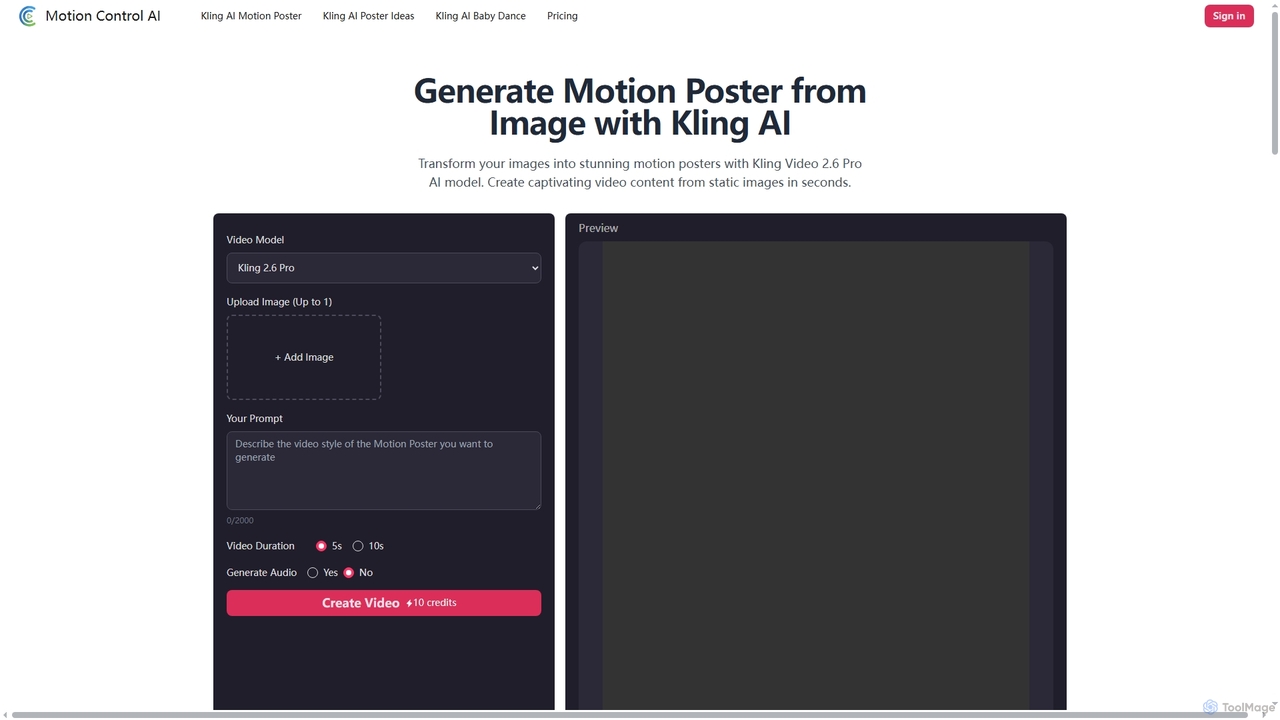Click the Sign in button
1280x720 pixels.
click(1229, 16)
